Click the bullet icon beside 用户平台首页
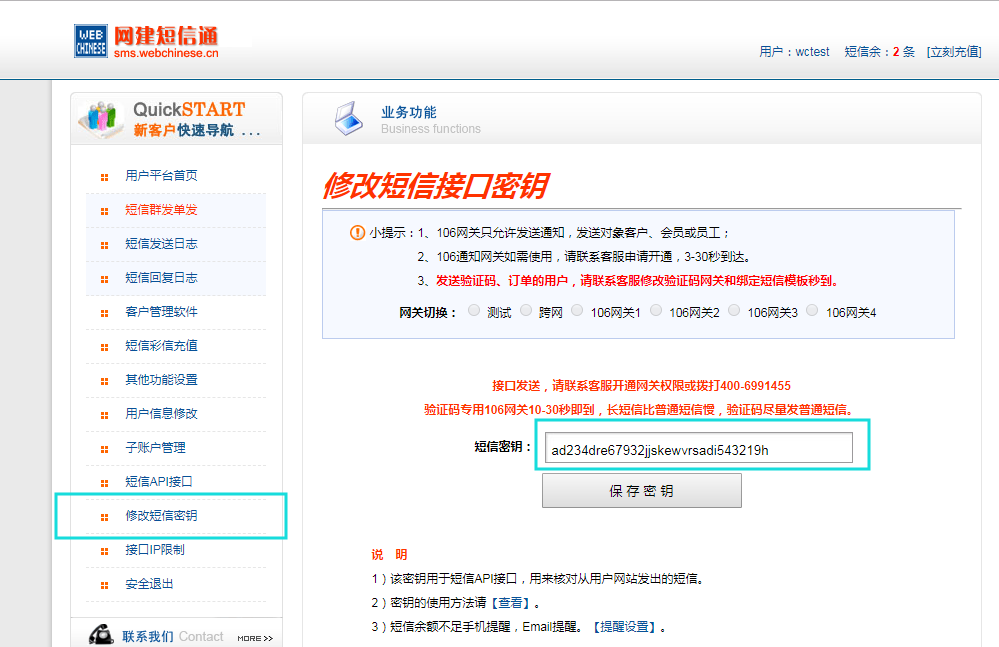 (104, 177)
